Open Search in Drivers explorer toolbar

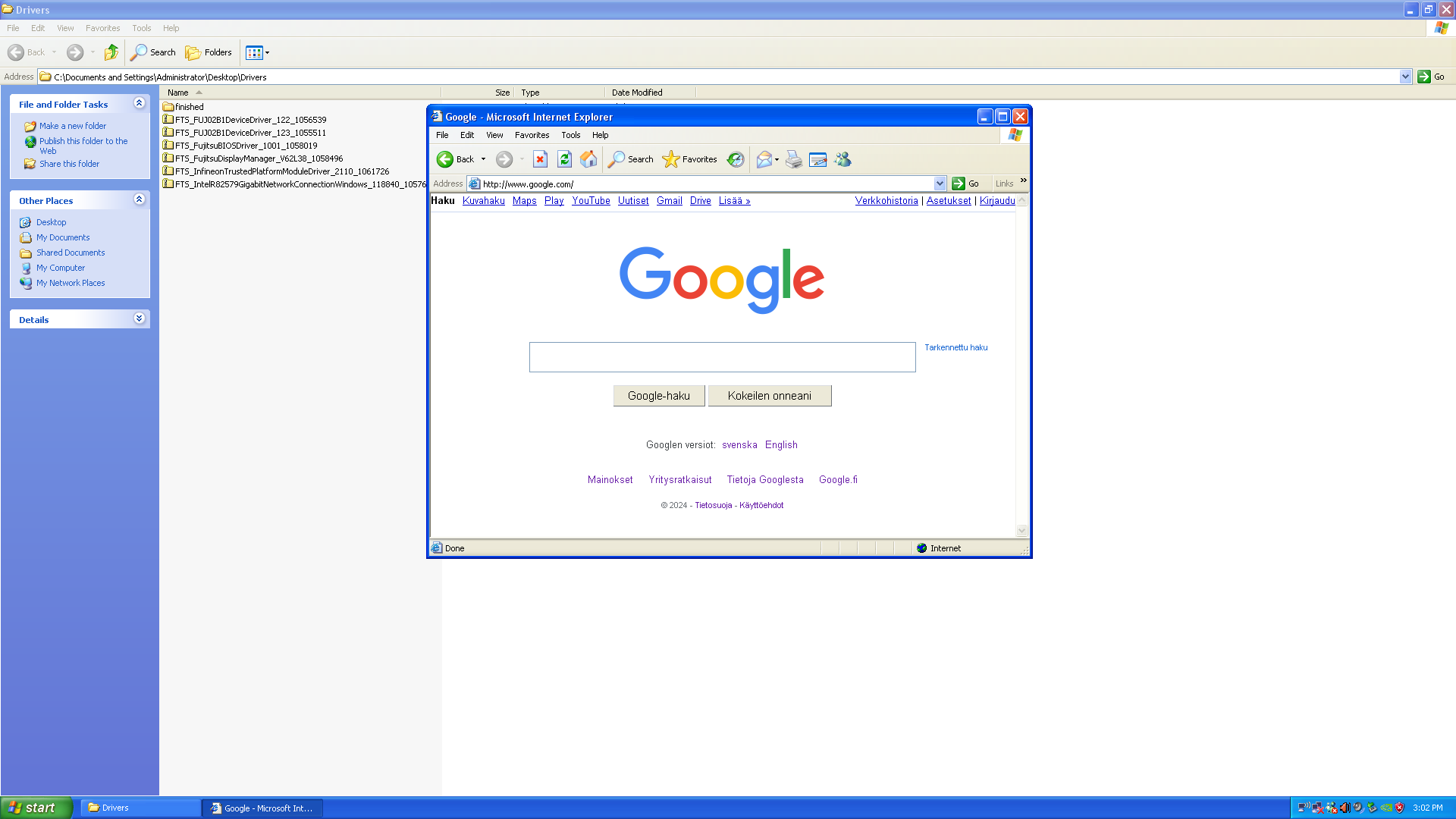pos(153,52)
